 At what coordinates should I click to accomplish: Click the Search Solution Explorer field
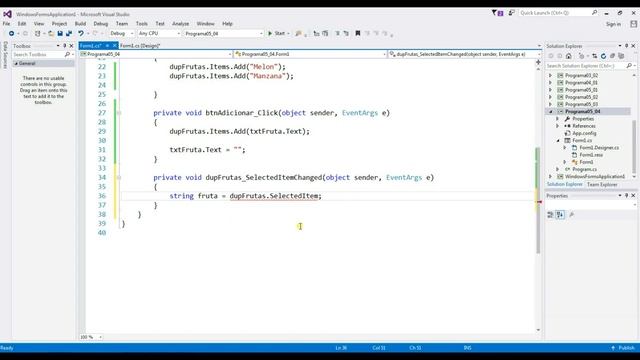586,66
